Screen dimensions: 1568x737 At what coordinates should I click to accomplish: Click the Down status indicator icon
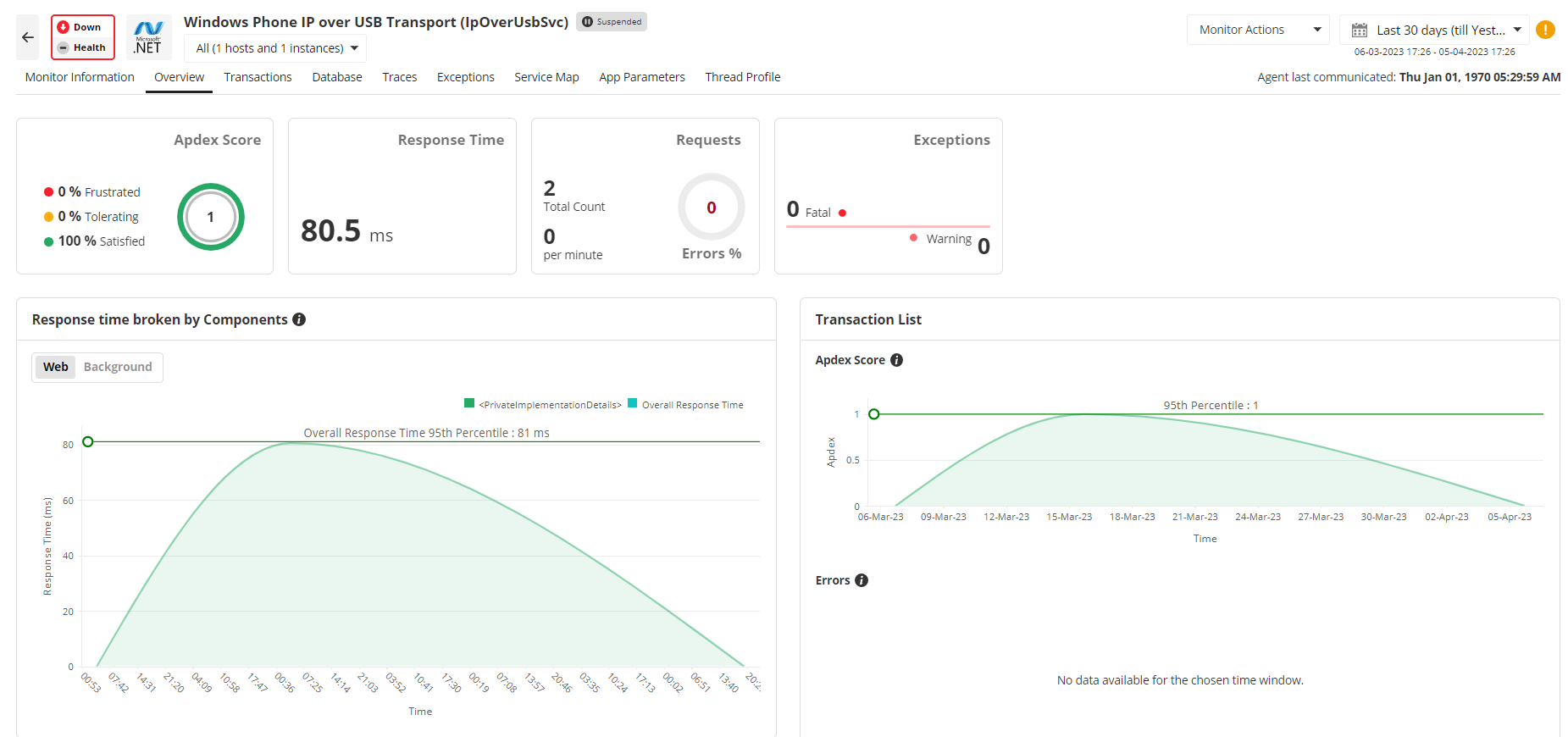pos(64,27)
